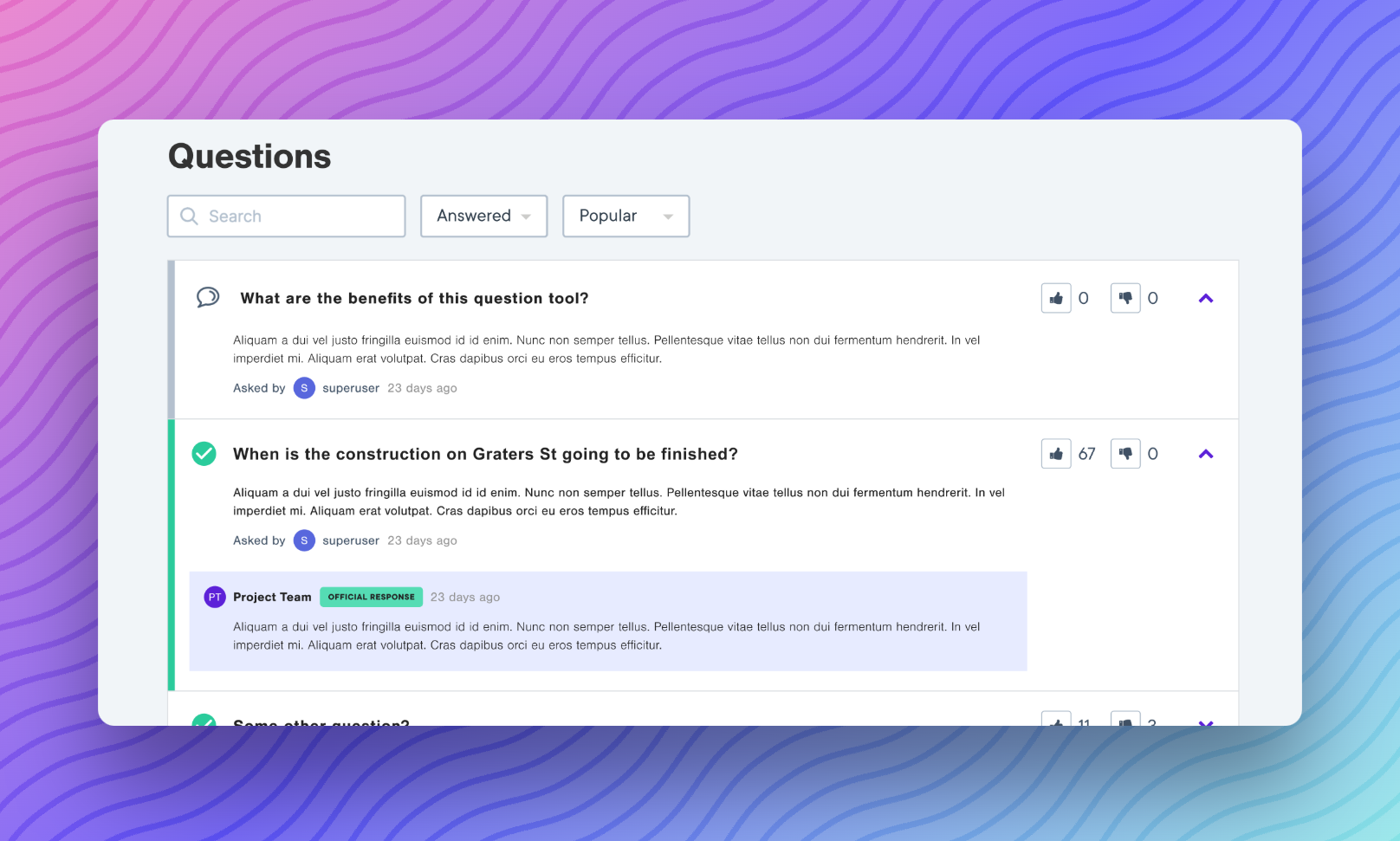Screen dimensions: 1400x841
Task: Click the green answered checkmark on Graters St question
Action: (x=204, y=454)
